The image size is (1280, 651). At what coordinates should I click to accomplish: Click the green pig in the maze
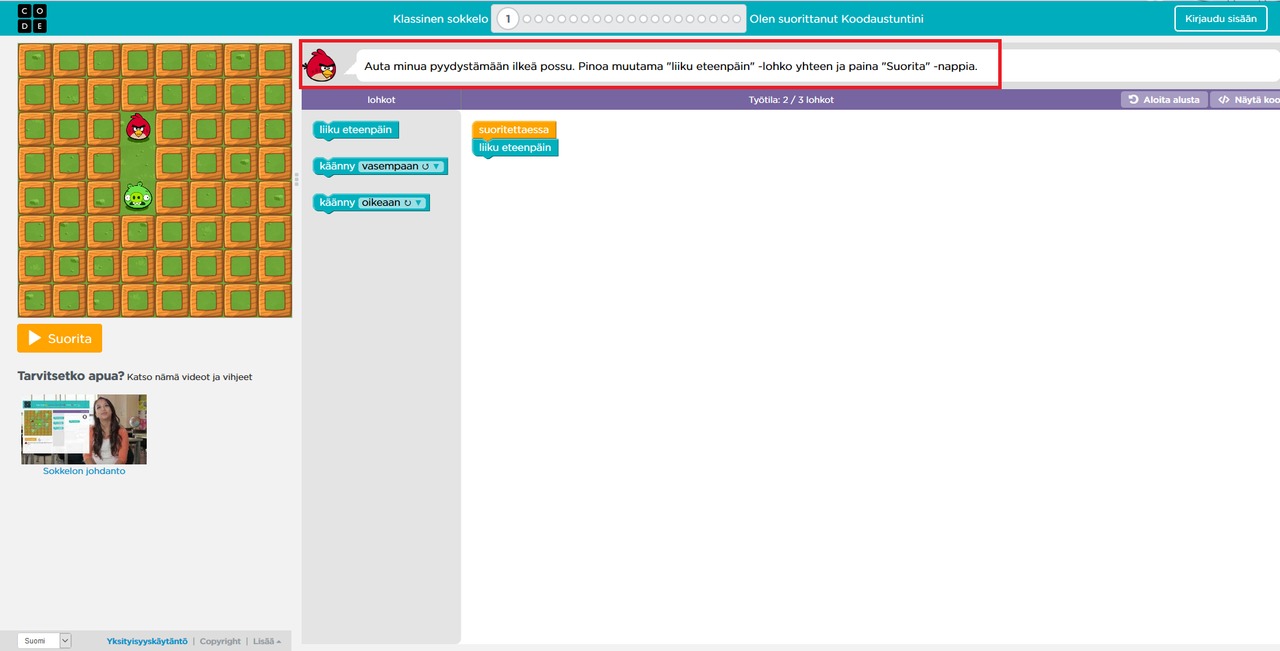138,196
